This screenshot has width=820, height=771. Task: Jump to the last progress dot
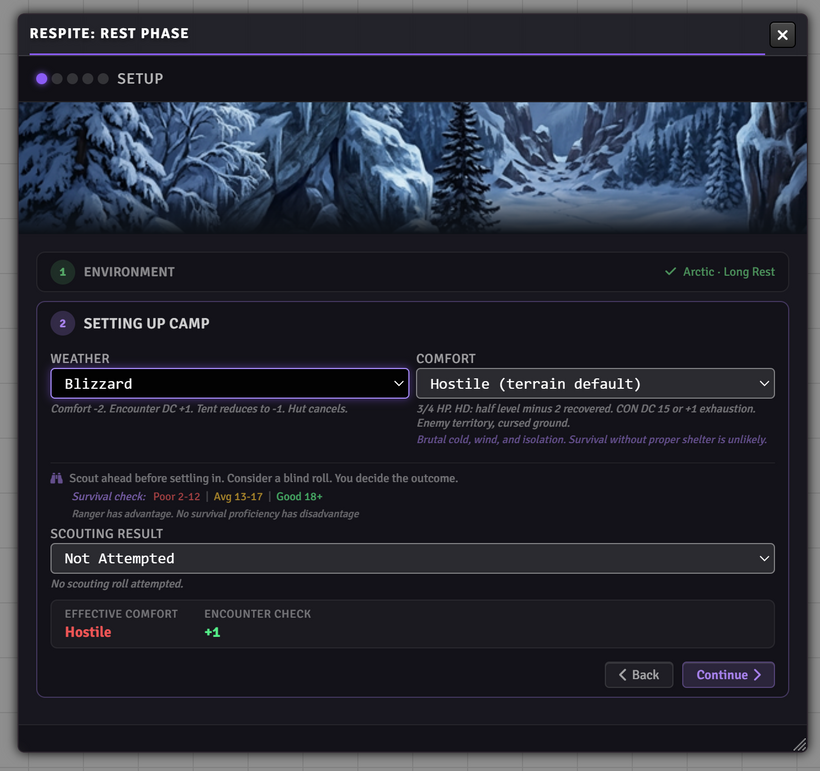point(103,79)
